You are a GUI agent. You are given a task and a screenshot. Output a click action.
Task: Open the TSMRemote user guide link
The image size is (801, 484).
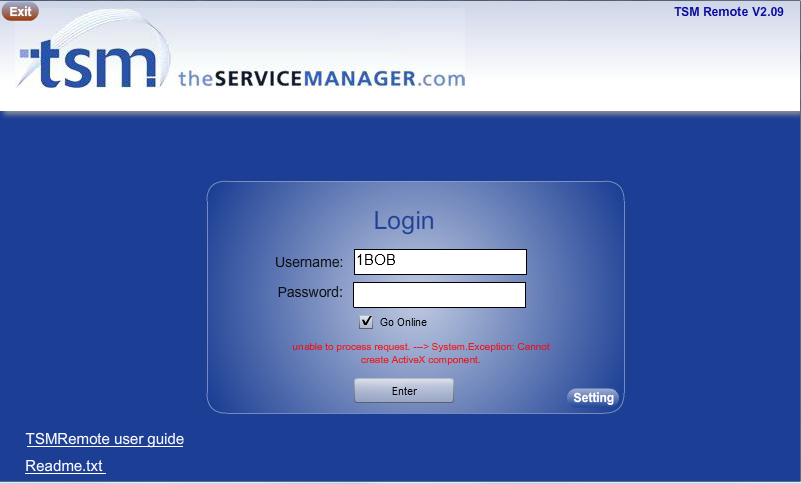click(x=105, y=439)
